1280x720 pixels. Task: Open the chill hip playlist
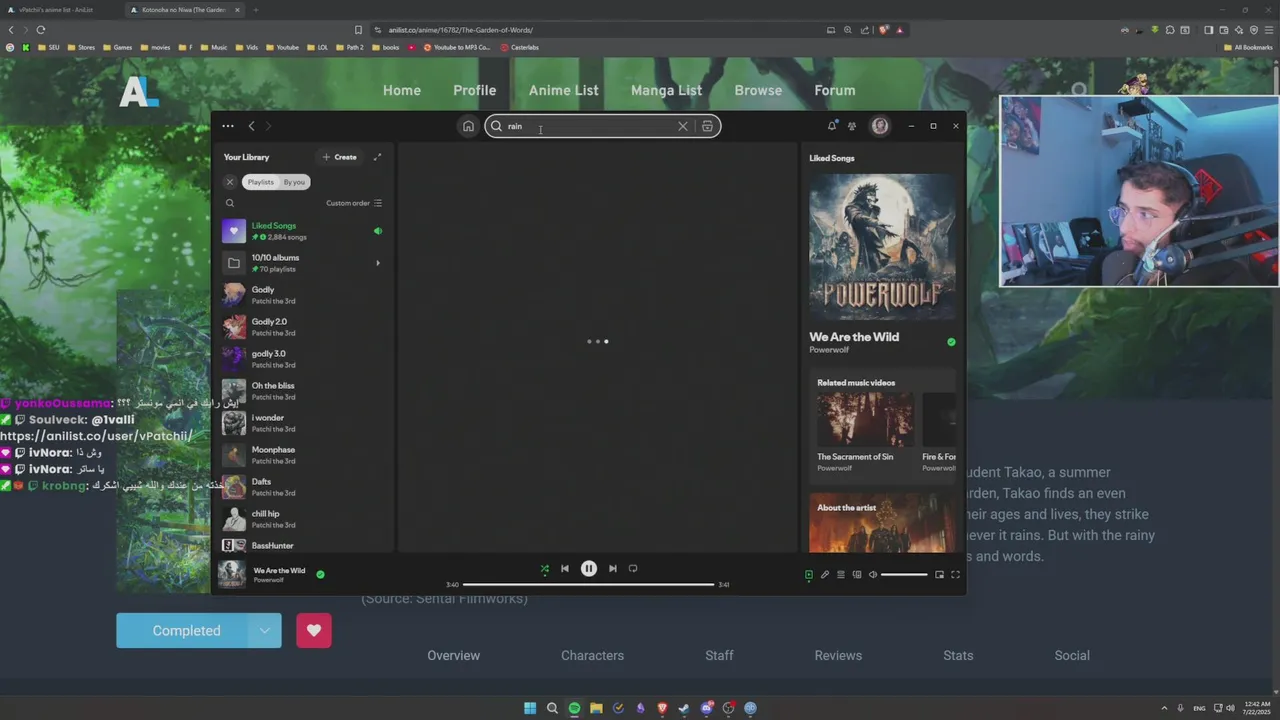click(x=301, y=519)
